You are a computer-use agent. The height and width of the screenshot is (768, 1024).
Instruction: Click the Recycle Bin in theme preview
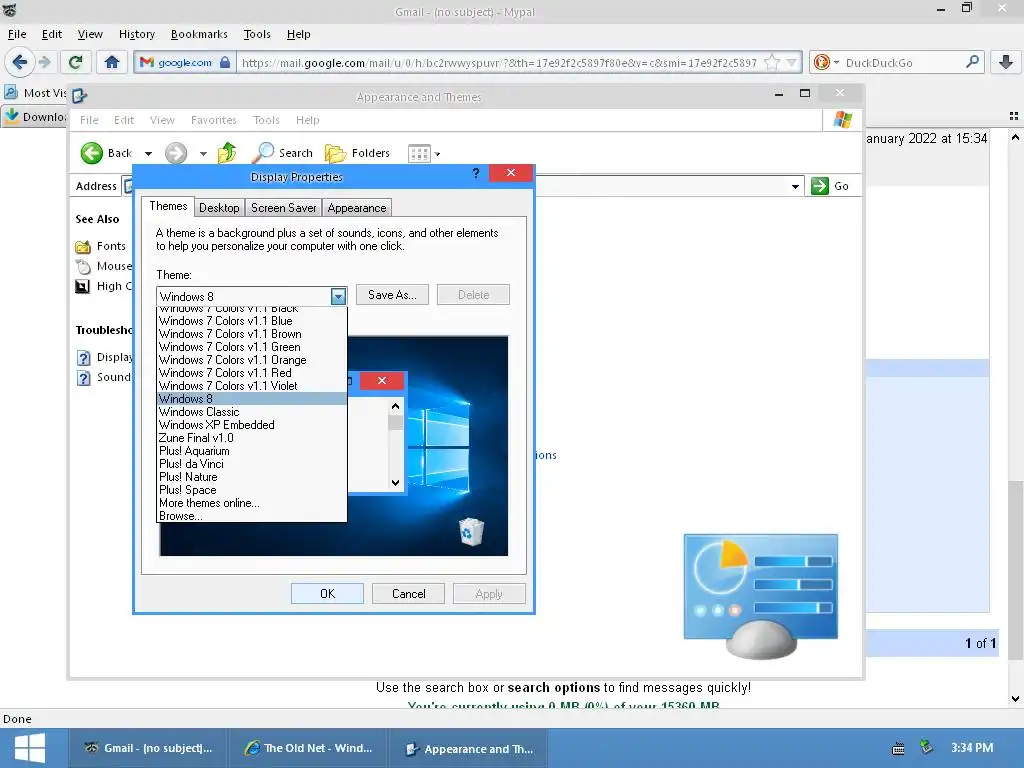(x=471, y=532)
